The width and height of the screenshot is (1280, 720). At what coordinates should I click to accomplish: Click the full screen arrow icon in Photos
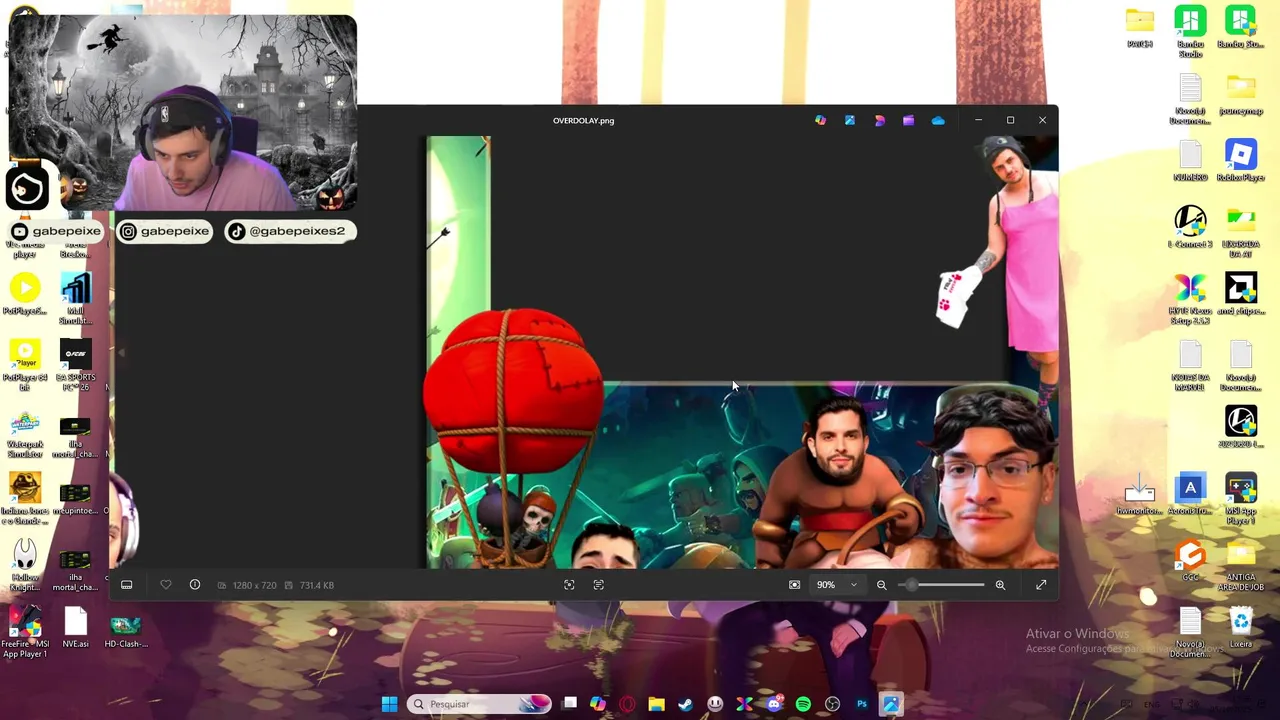tap(1041, 585)
